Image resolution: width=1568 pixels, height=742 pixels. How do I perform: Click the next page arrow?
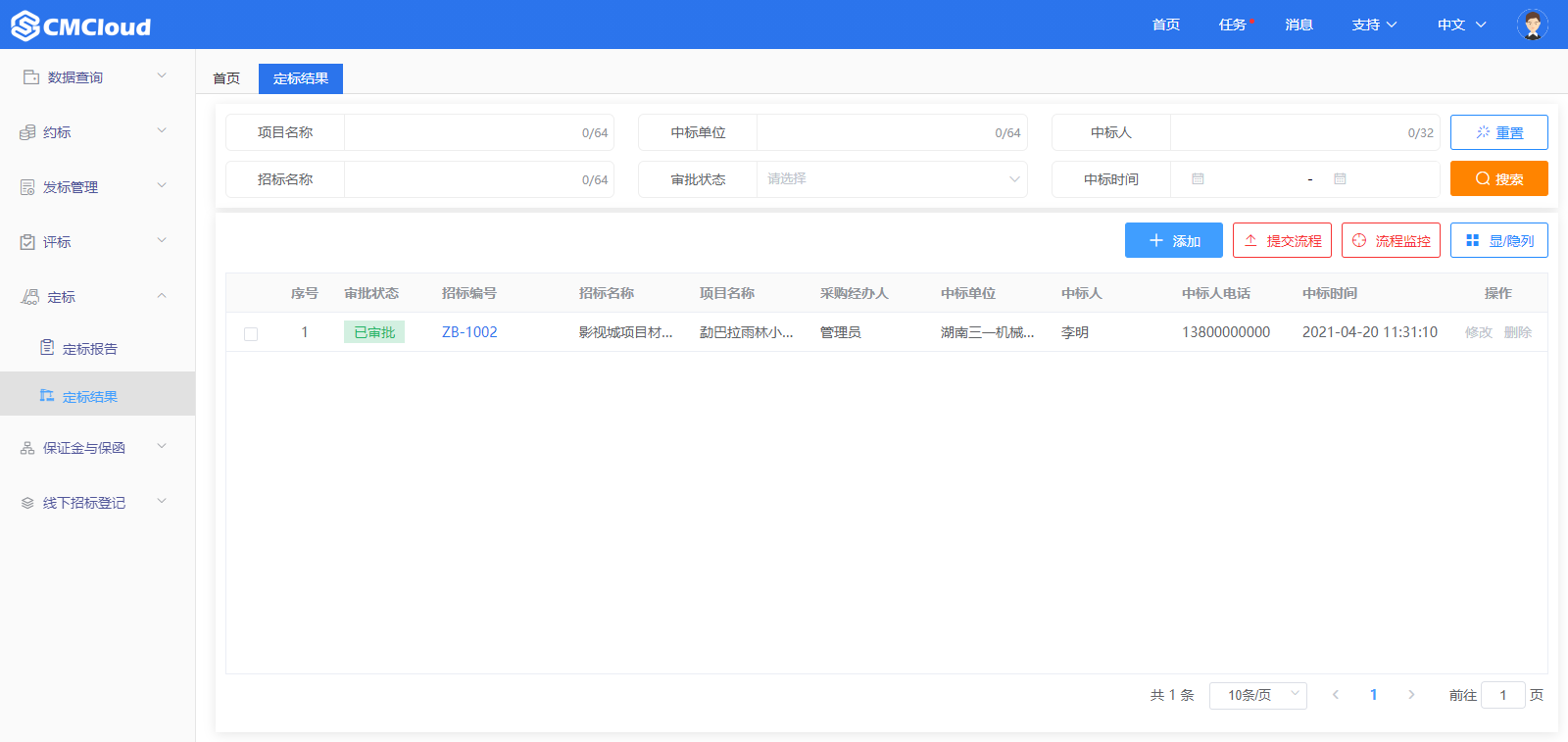click(x=1411, y=695)
